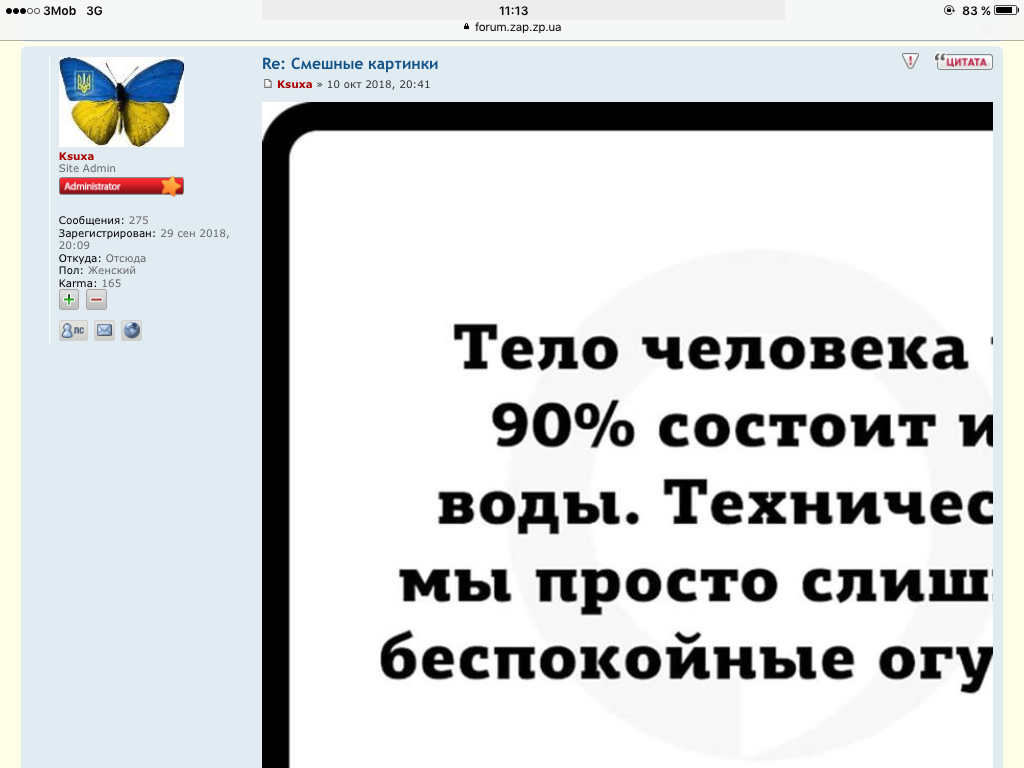Viewport: 1024px width, 768px height.
Task: Tap the small post icon beside the author name
Action: (268, 84)
